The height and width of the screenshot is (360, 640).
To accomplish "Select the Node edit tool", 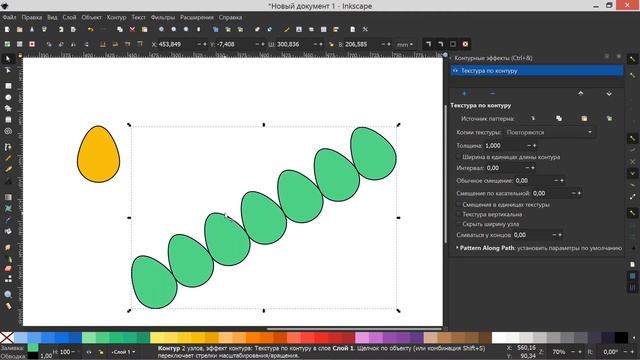I will pyautogui.click(x=8, y=71).
